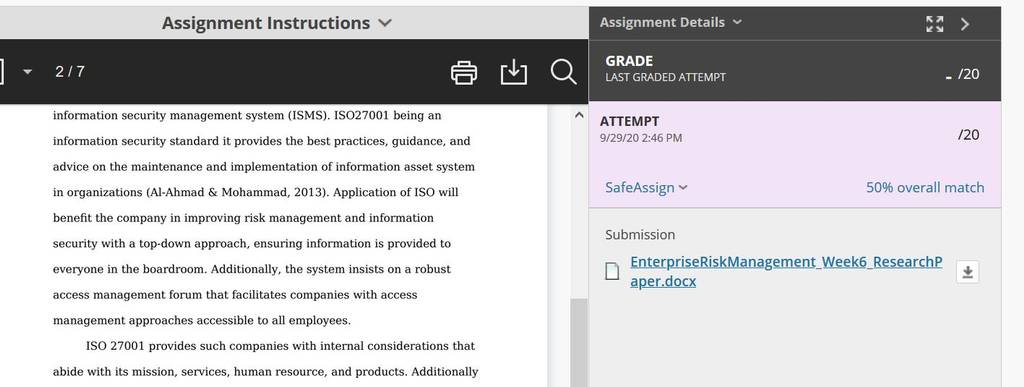Open the Assignment Details dropdown
The image size is (1024, 387).
coord(671,22)
